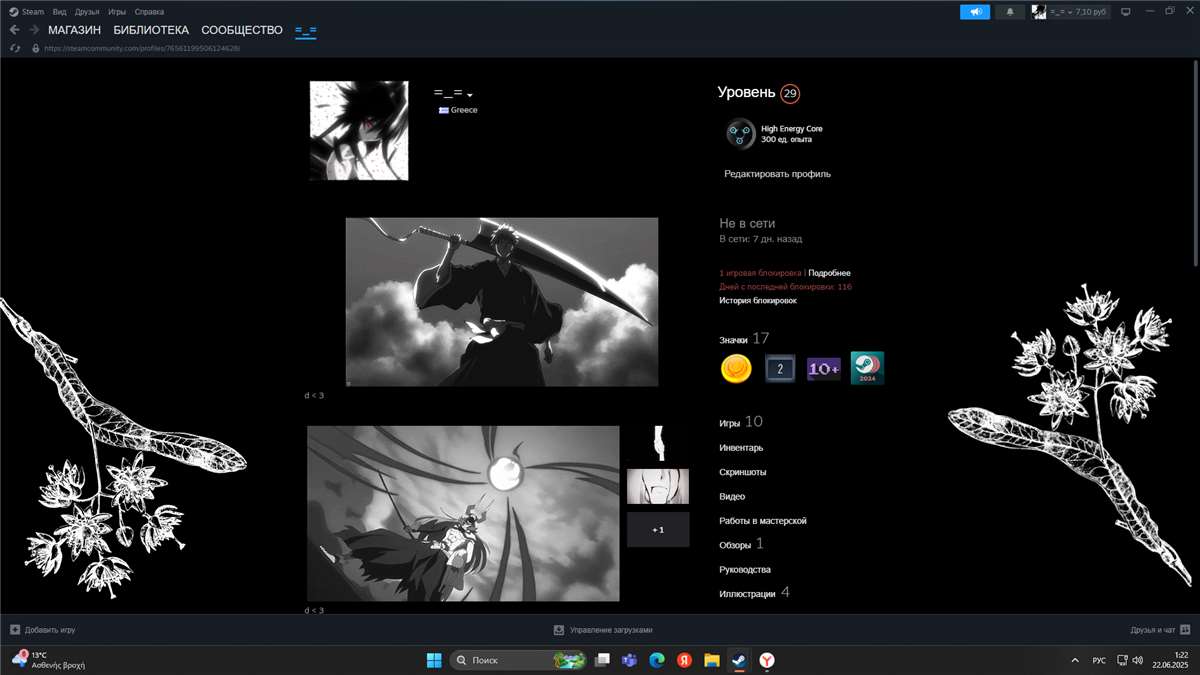
Task: Open the friends chat icon at bottom right
Action: (x=1185, y=630)
